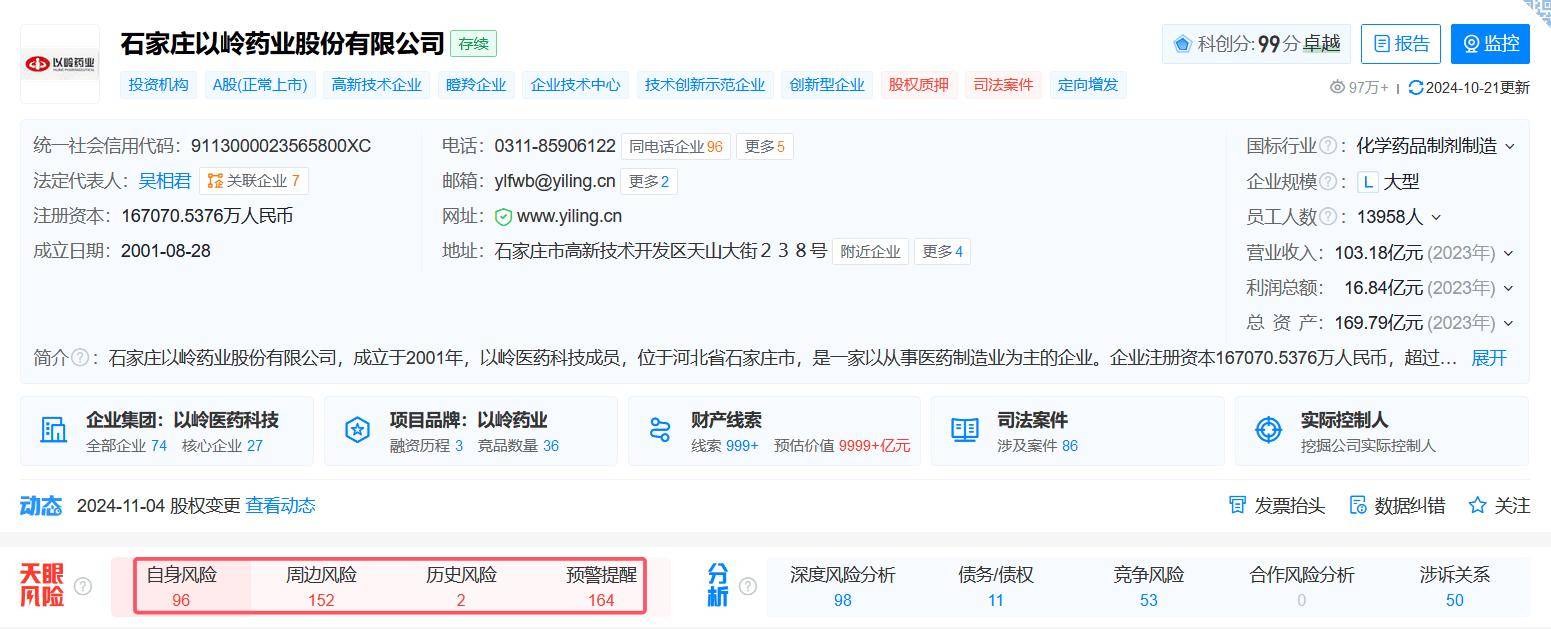Open legal representative 吴相君 link
This screenshot has width=1551, height=629.
[x=164, y=181]
